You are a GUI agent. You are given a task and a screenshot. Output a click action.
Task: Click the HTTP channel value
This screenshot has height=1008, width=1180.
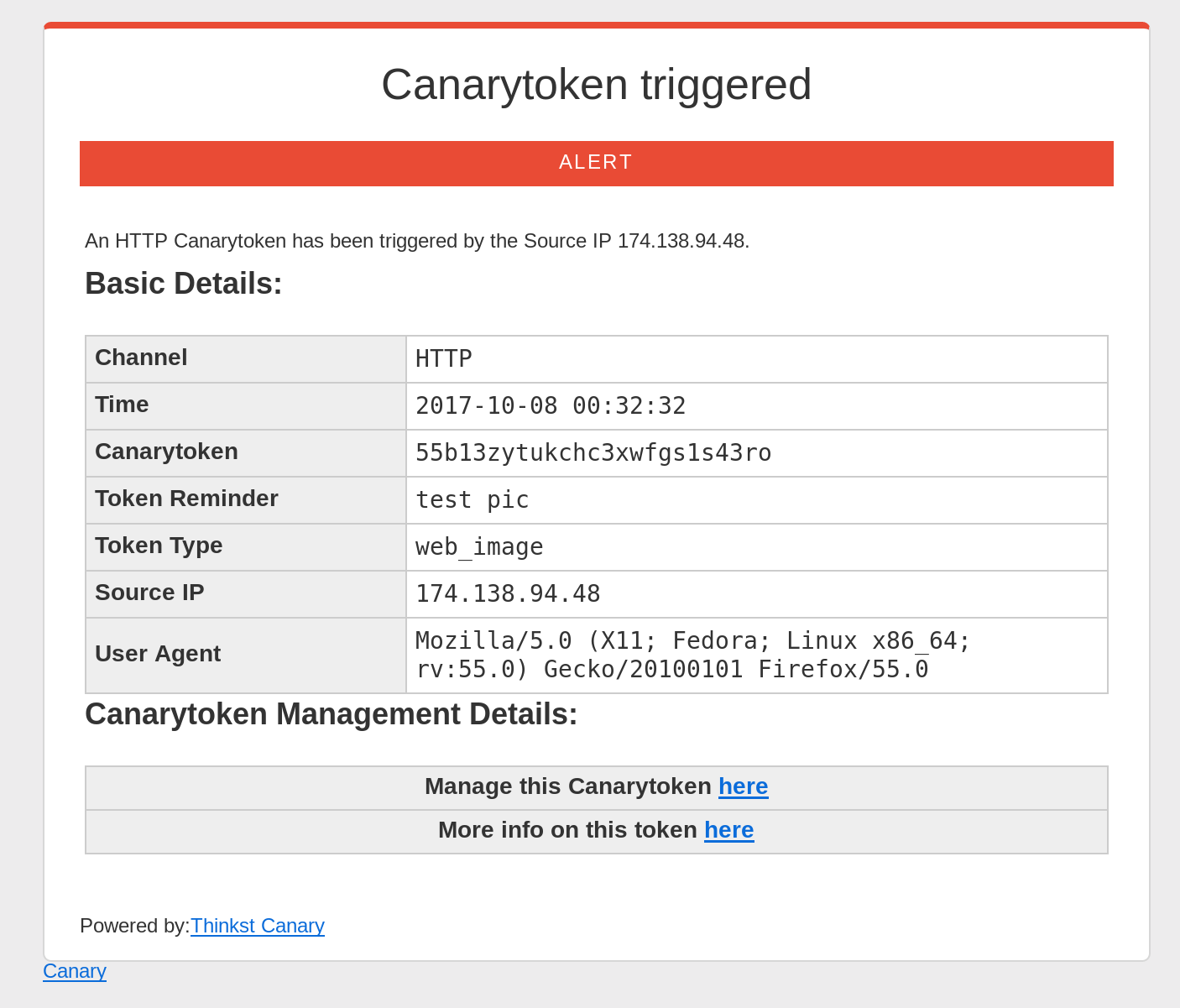(x=444, y=359)
